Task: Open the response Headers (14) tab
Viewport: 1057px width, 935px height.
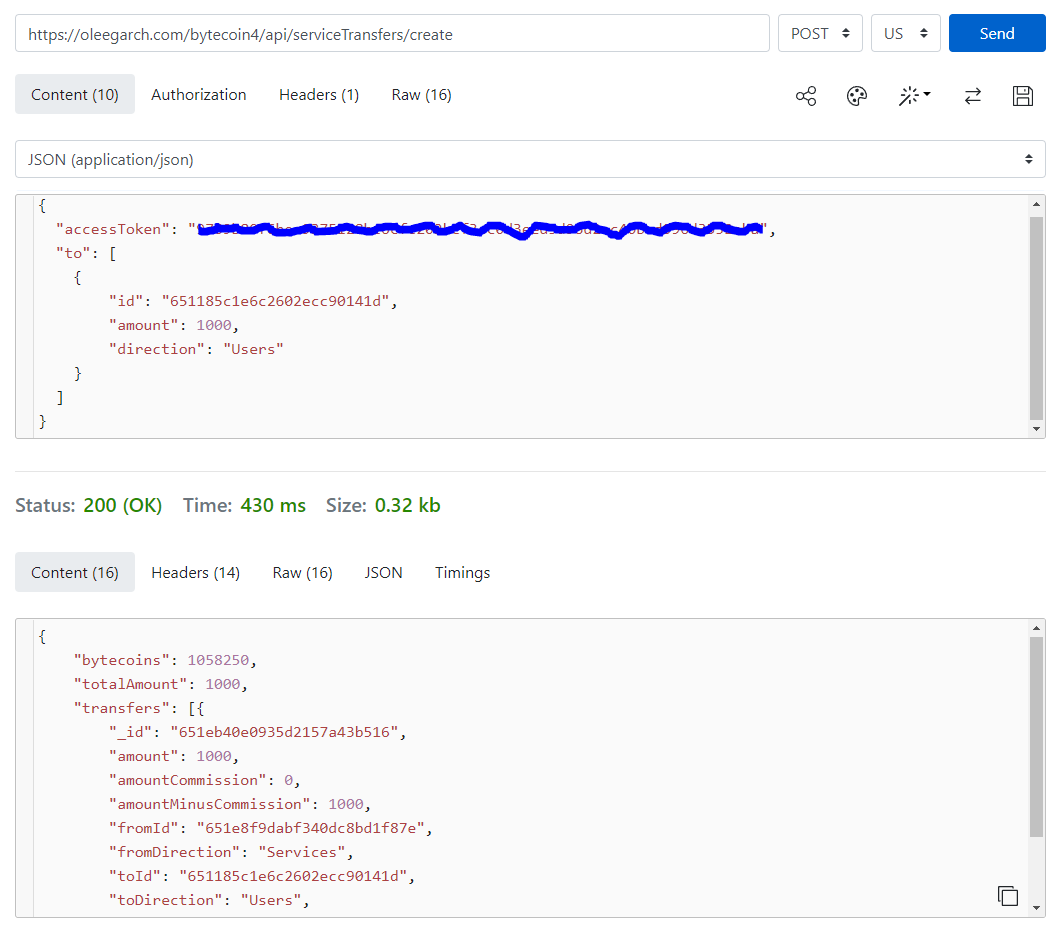Action: click(x=195, y=573)
